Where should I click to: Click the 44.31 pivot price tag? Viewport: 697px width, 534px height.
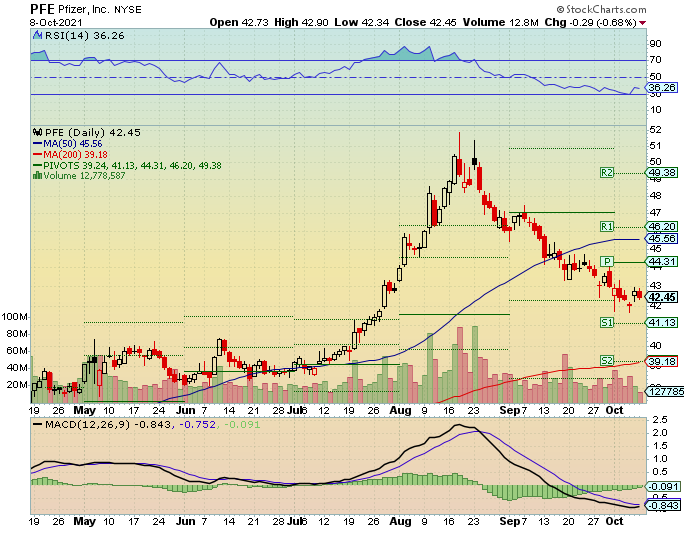(x=662, y=262)
